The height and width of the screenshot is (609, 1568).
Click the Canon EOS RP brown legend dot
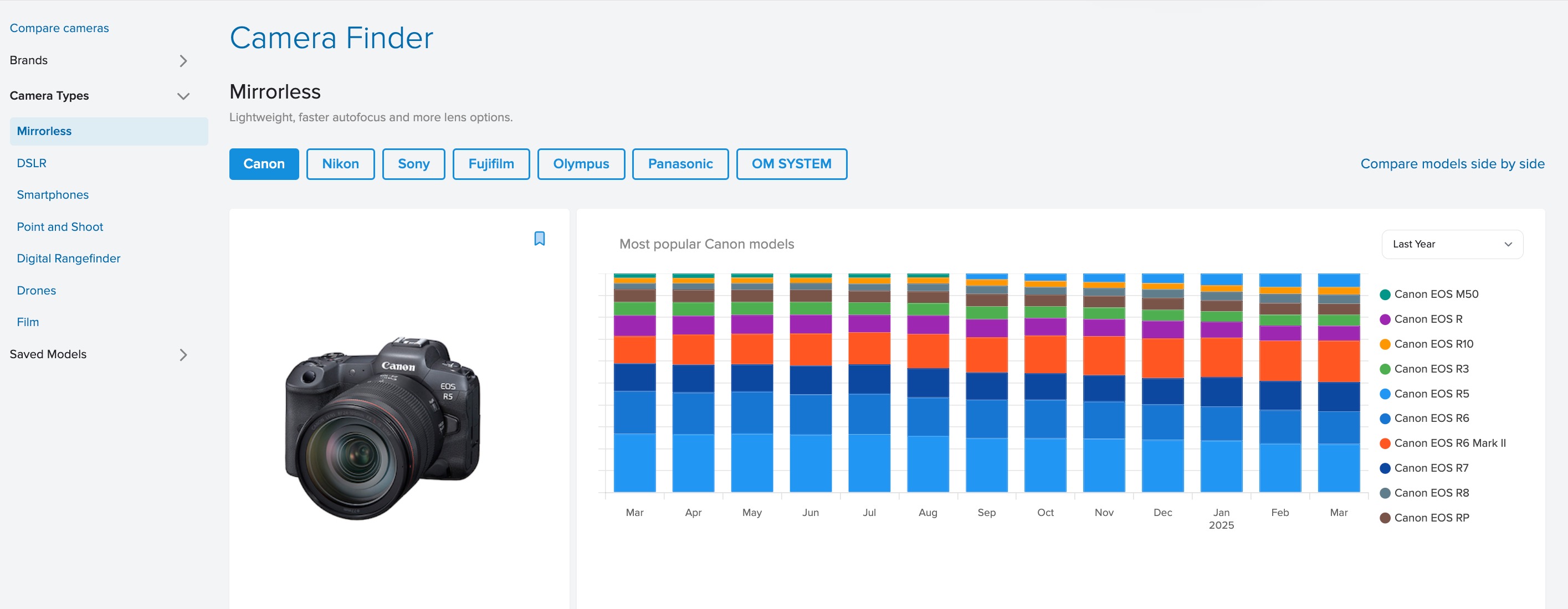[1385, 518]
